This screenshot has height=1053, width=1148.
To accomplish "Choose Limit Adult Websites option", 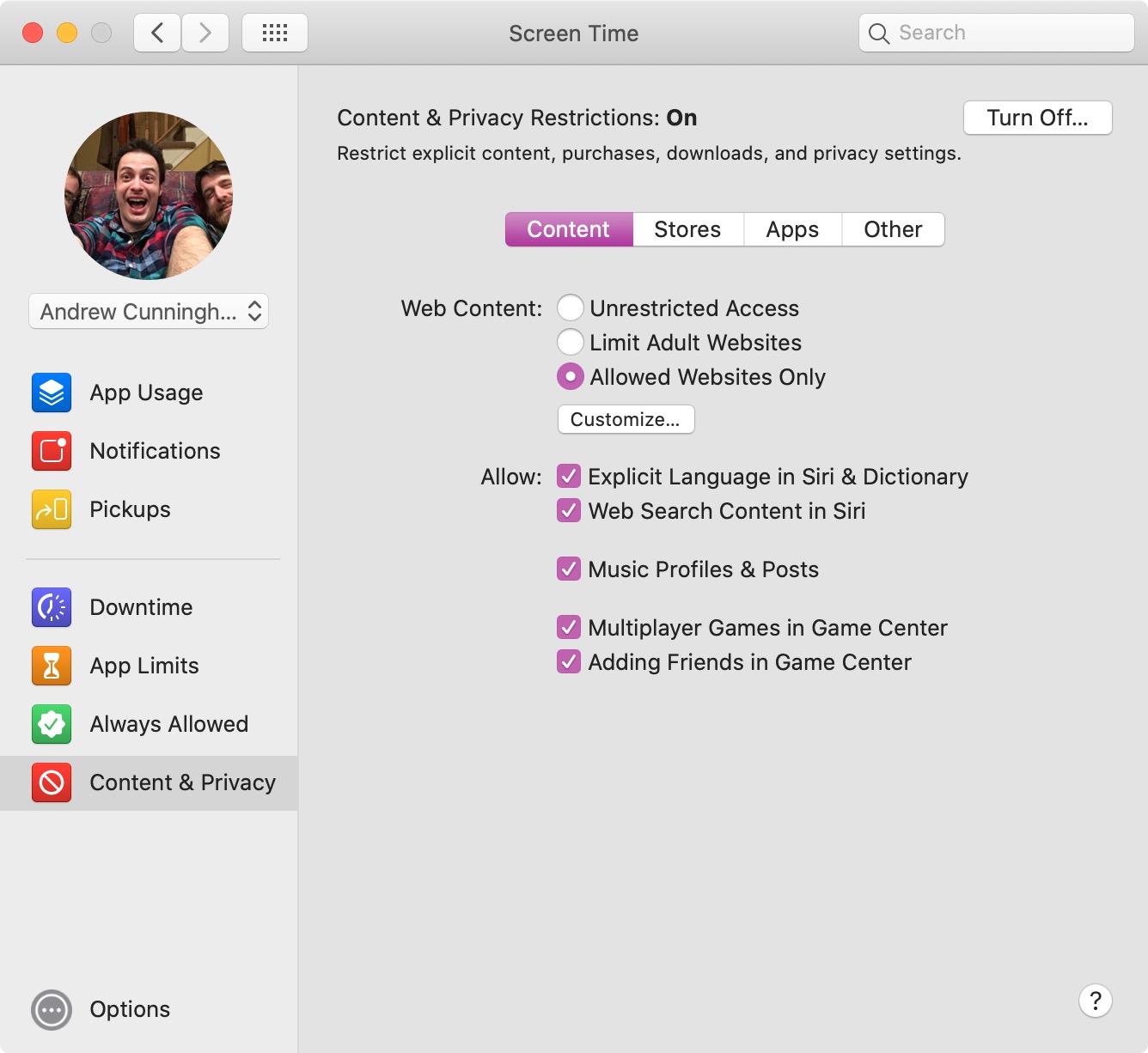I will pos(571,342).
